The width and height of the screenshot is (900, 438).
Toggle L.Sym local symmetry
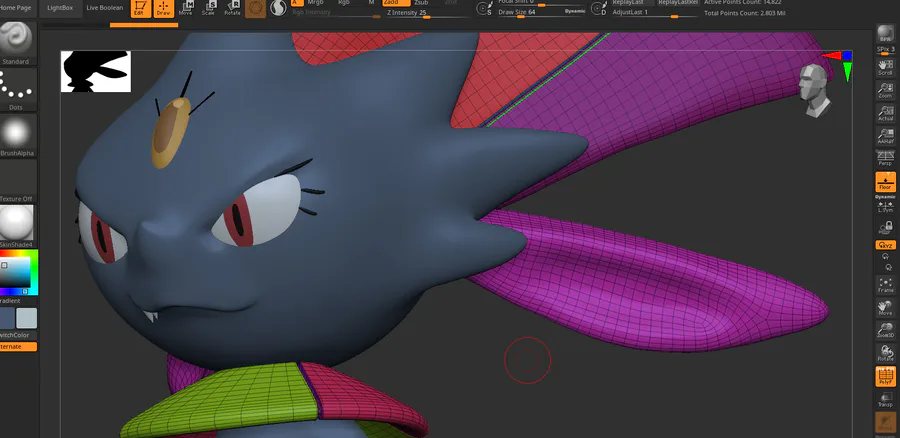pyautogui.click(x=885, y=207)
